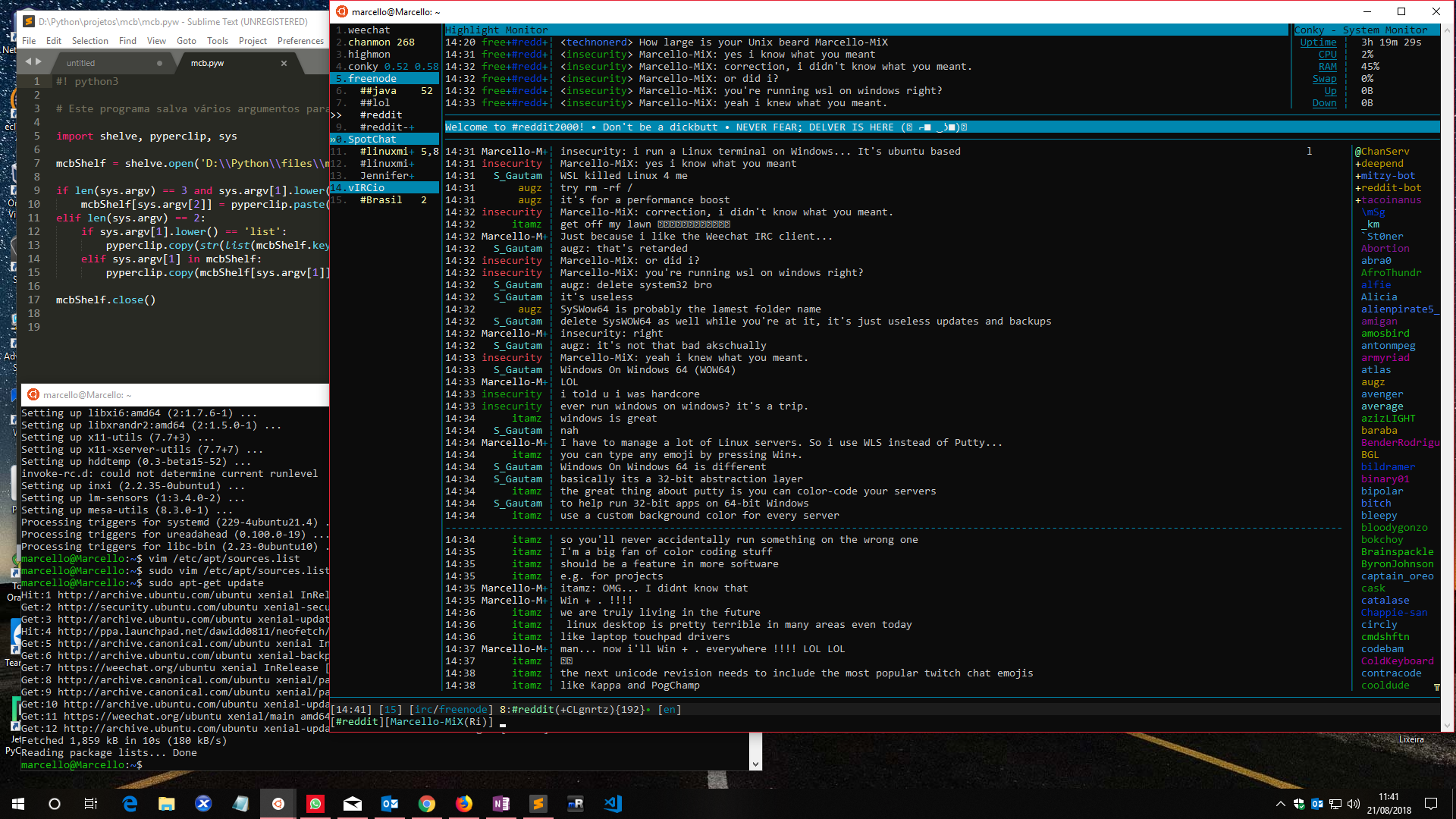Click previous-tab arrow in Sublime tab bar
Viewport: 1456px width, 819px height.
(x=29, y=61)
